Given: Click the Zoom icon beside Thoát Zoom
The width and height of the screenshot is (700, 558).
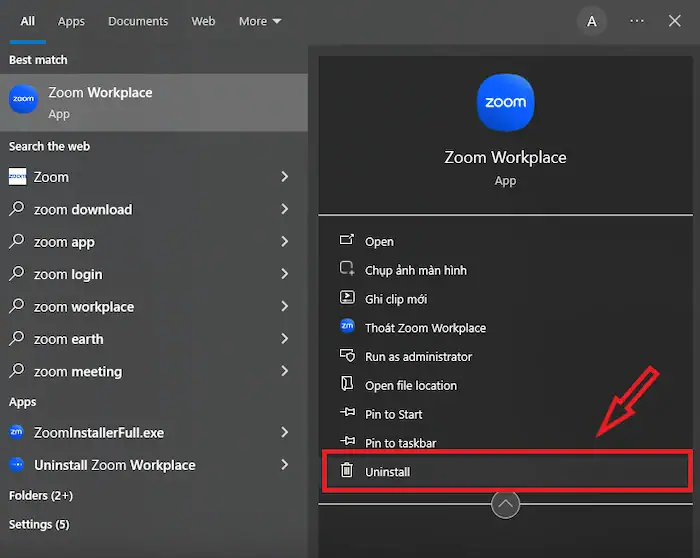Looking at the screenshot, I should click(x=347, y=326).
